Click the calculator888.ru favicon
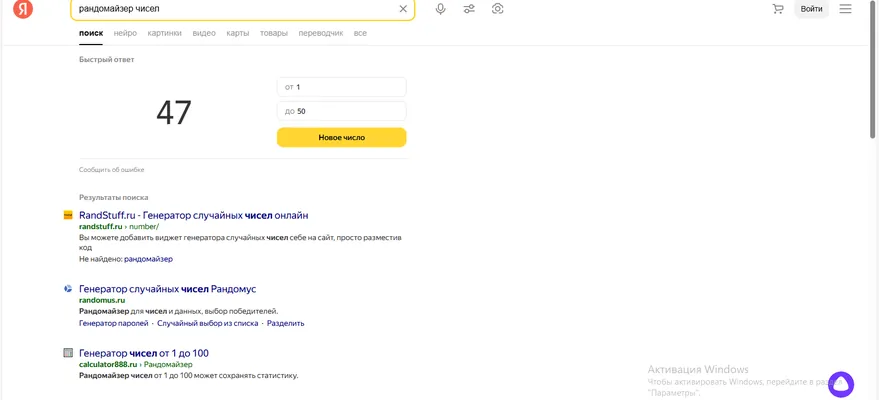879x400 pixels. (68, 353)
